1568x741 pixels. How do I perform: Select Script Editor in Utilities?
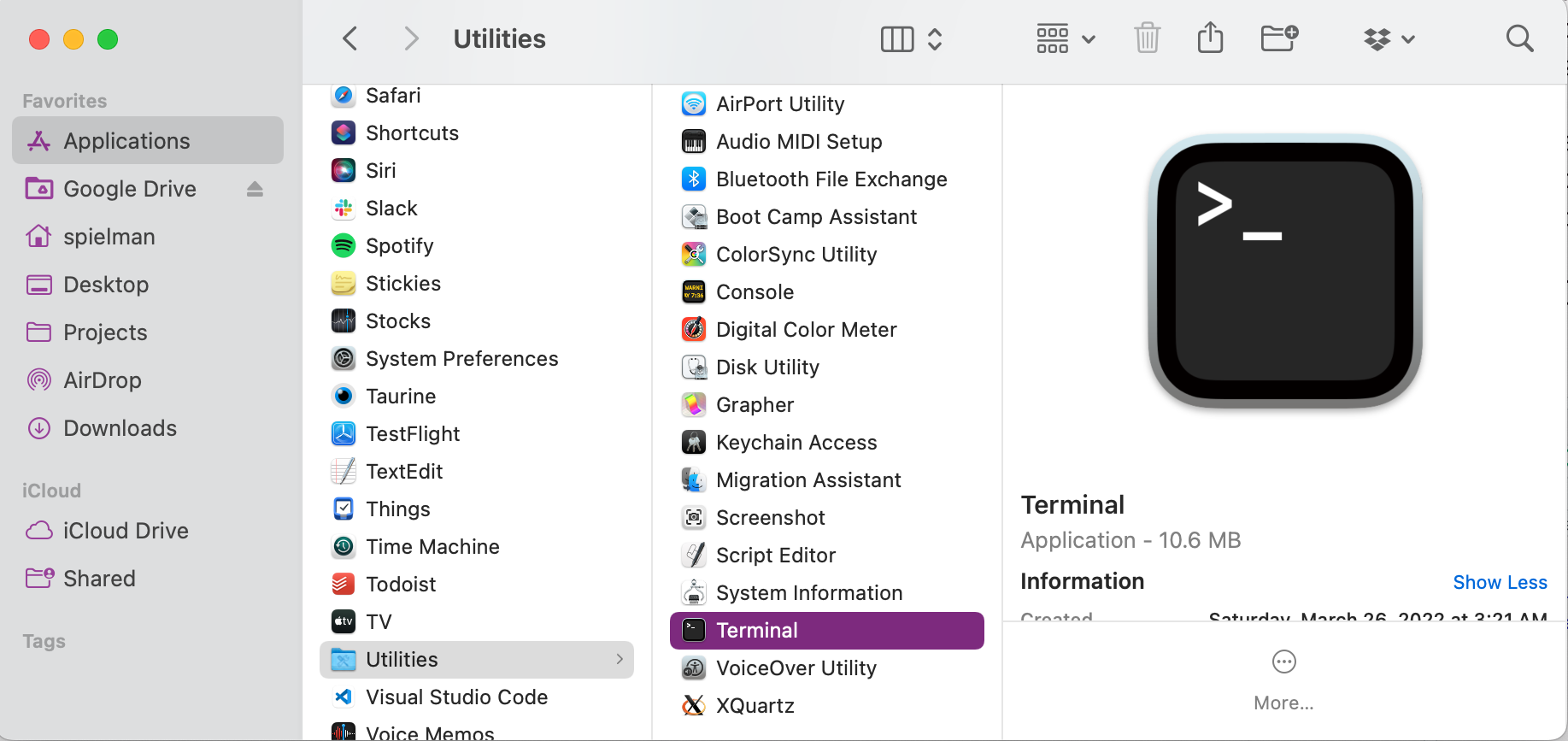pos(827,556)
